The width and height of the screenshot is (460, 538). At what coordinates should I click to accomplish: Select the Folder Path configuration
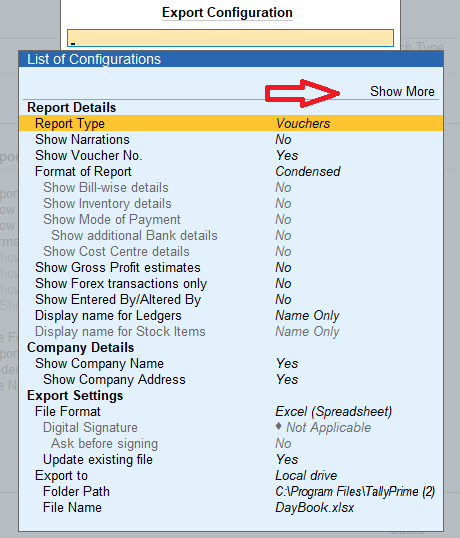coord(231,491)
